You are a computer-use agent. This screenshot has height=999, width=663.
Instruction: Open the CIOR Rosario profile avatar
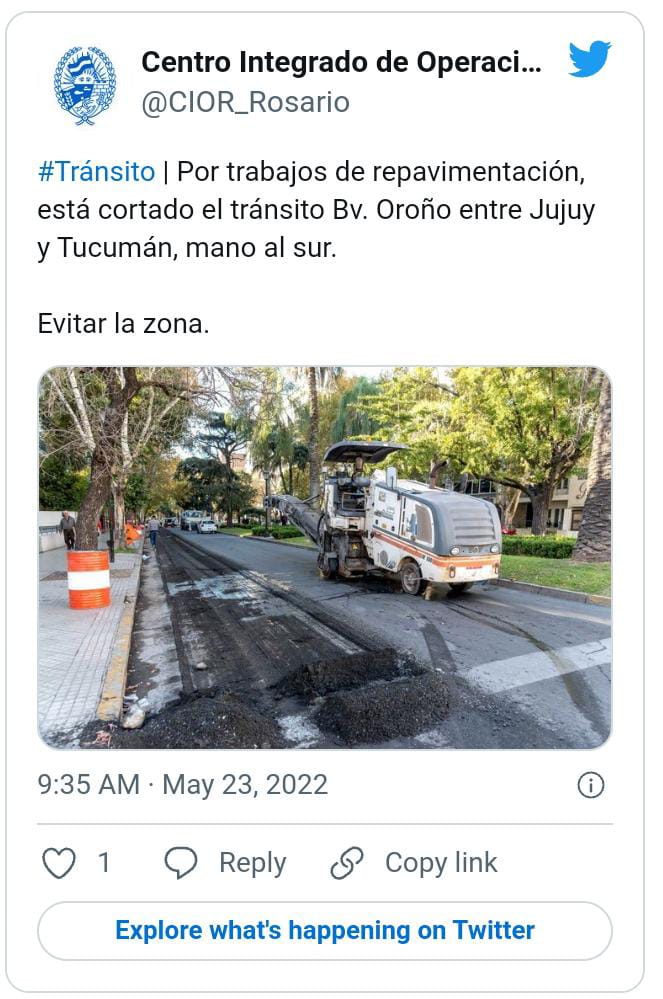point(85,85)
